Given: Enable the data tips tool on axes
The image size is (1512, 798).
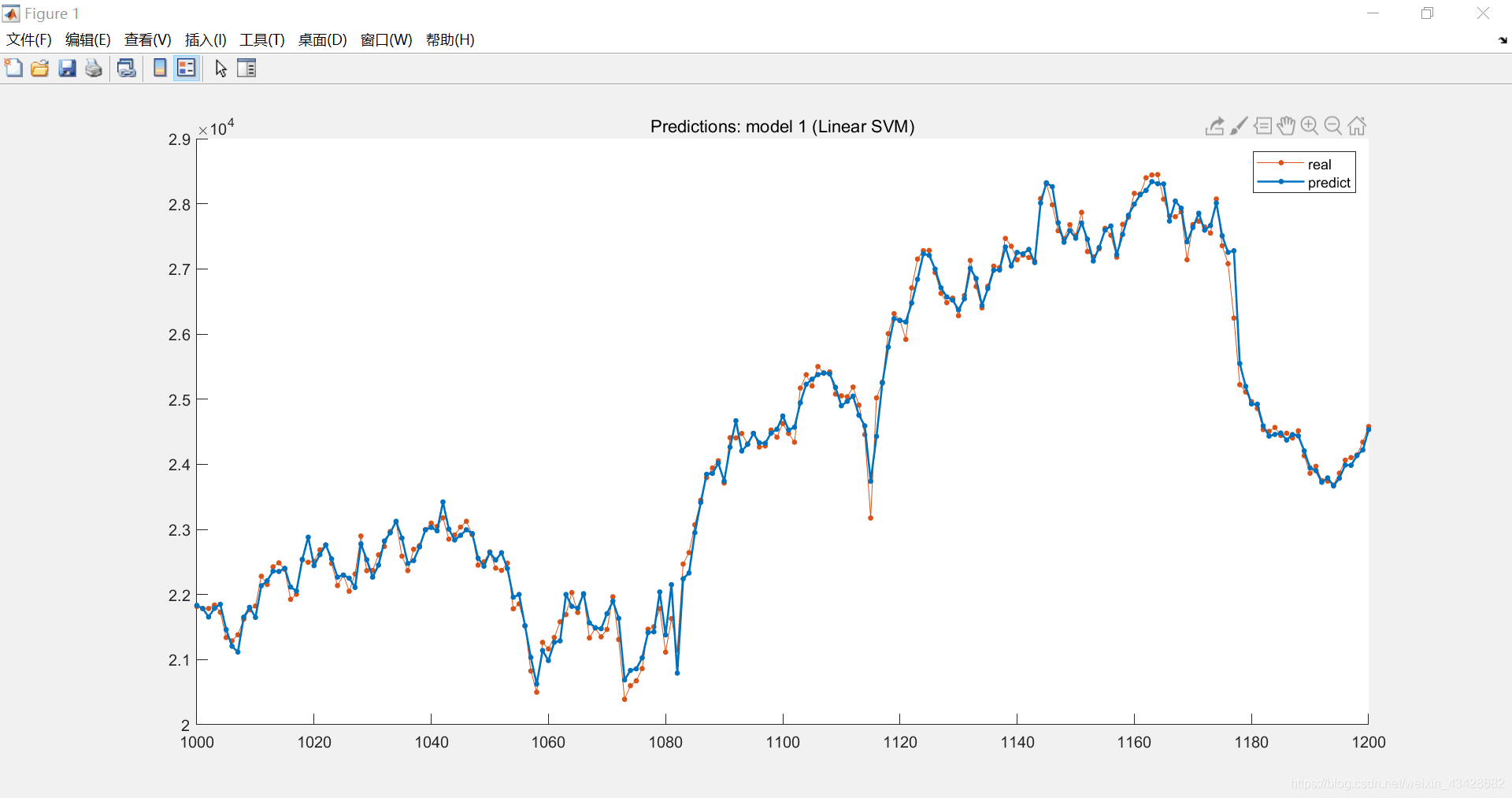Looking at the screenshot, I should (1263, 126).
